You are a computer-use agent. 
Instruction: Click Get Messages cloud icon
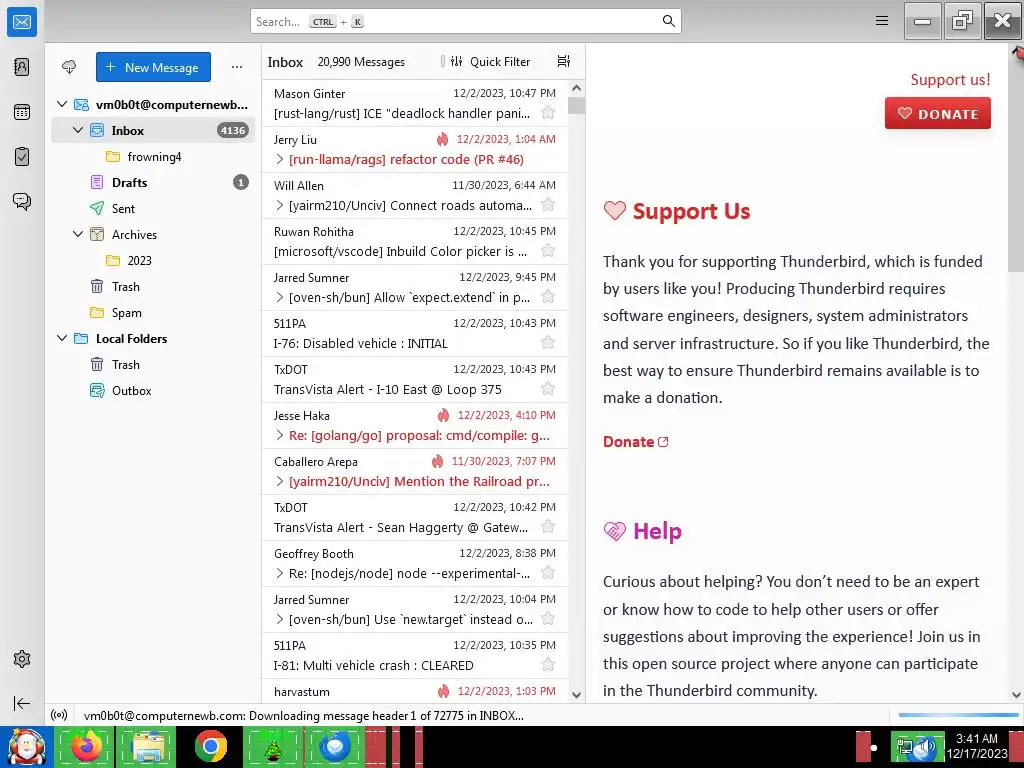pos(69,67)
